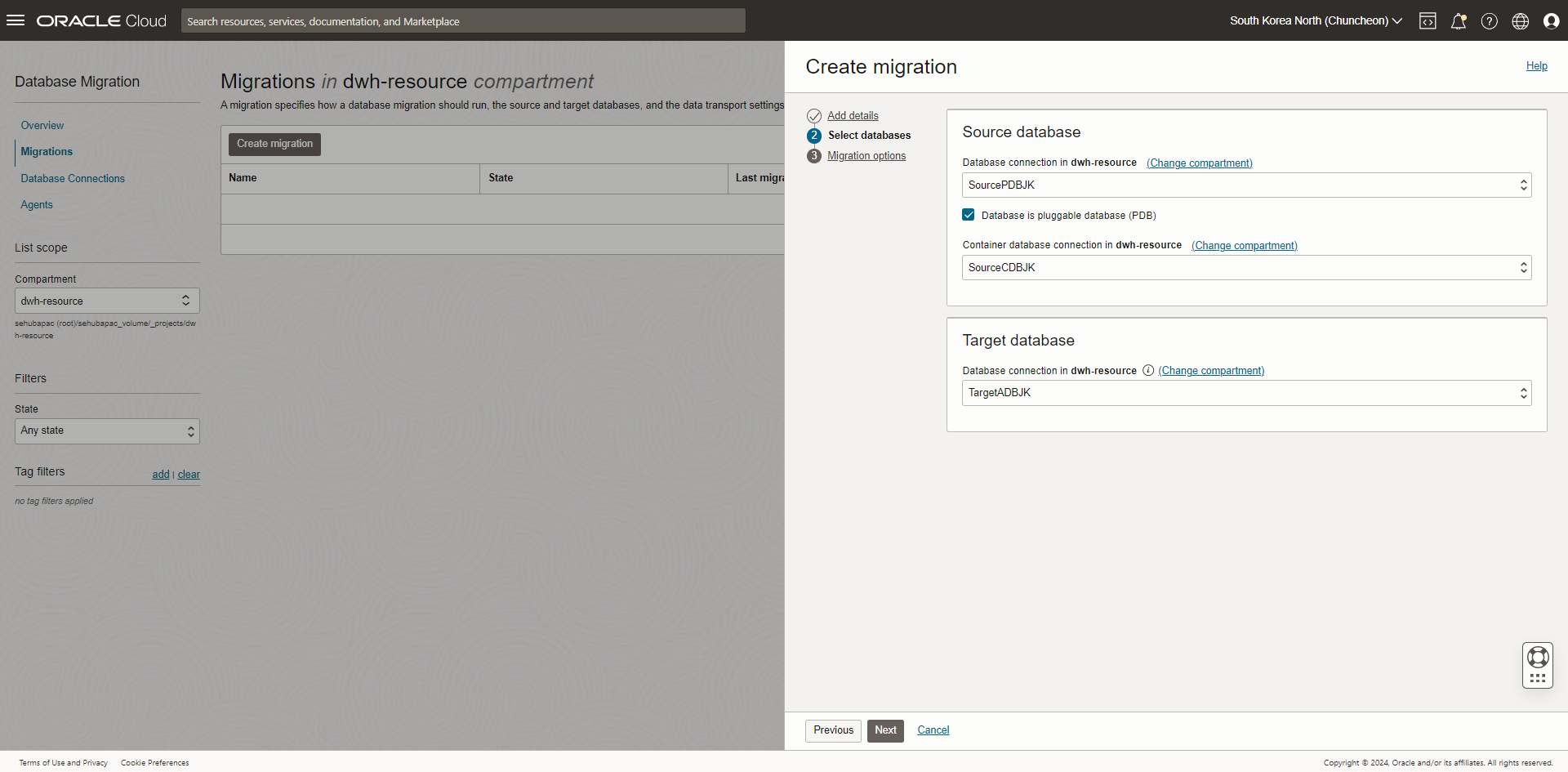Click add tag filter link
Viewport: 1568px width, 772px height.
(x=161, y=475)
